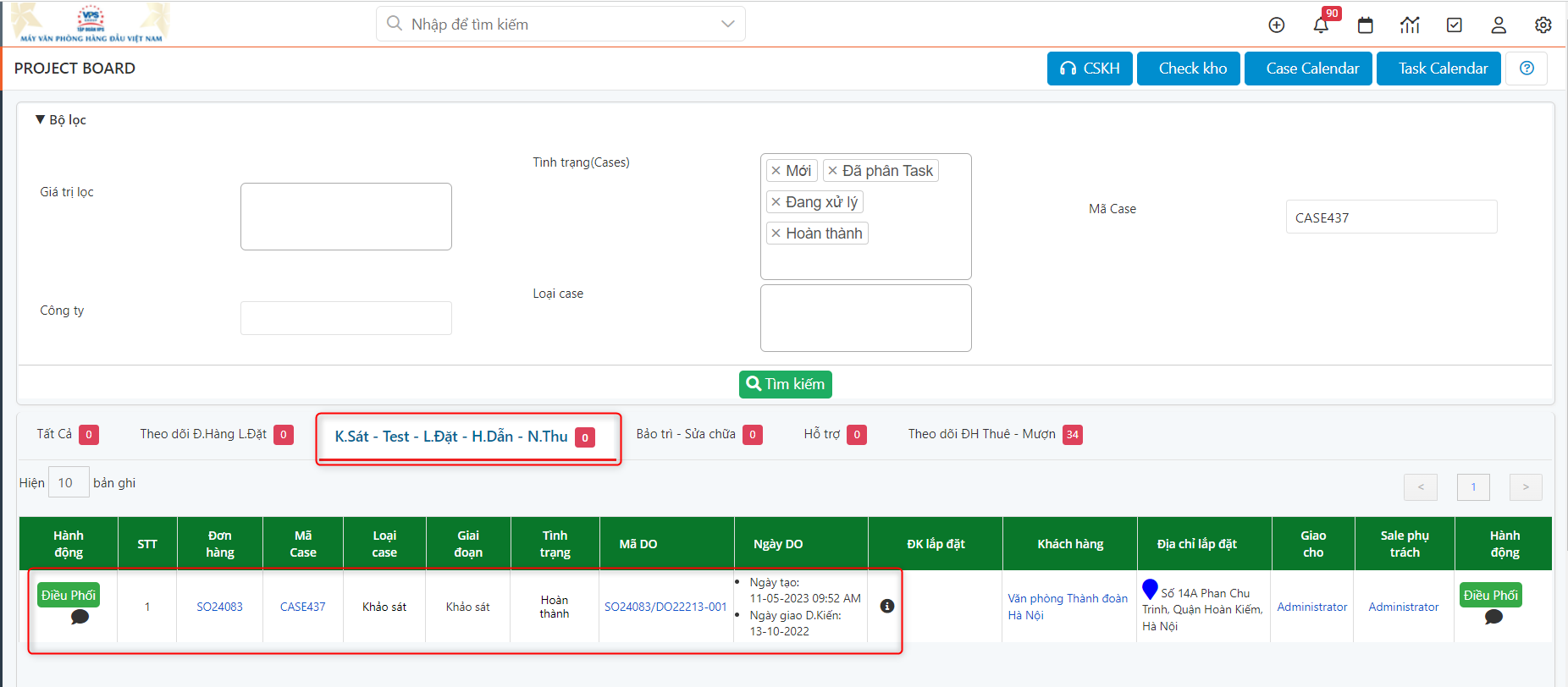This screenshot has width=1568, height=687.
Task: Click 'Hoàn thành' status cell in row 1
Action: tap(555, 607)
